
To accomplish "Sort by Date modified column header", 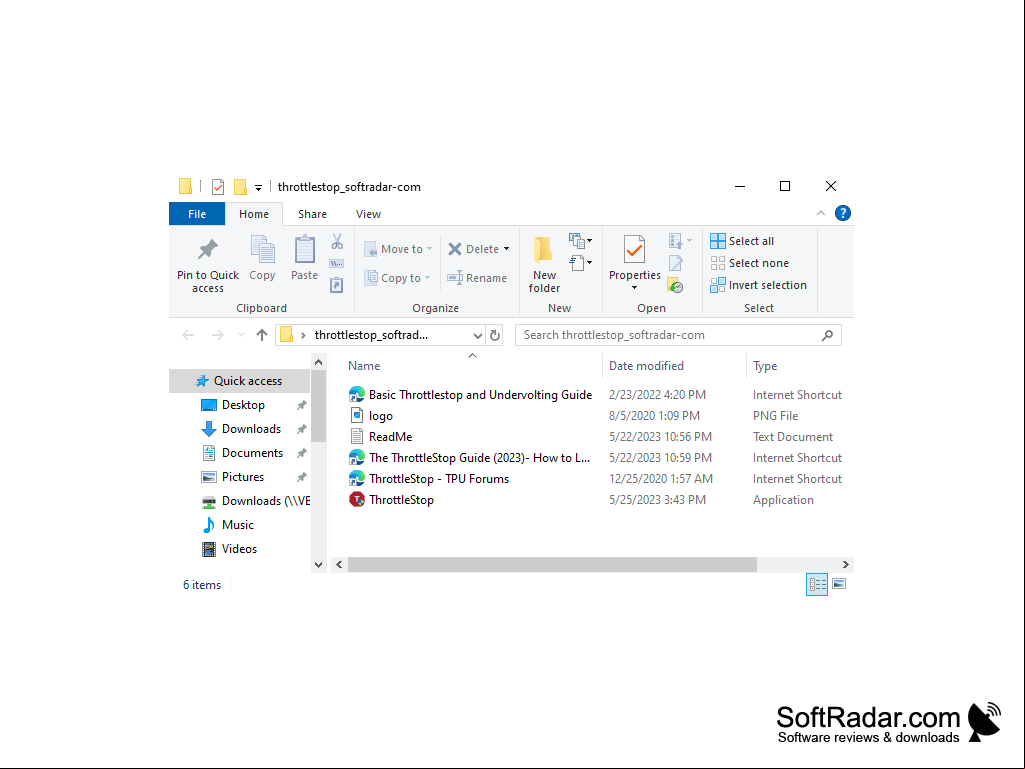I will point(646,366).
